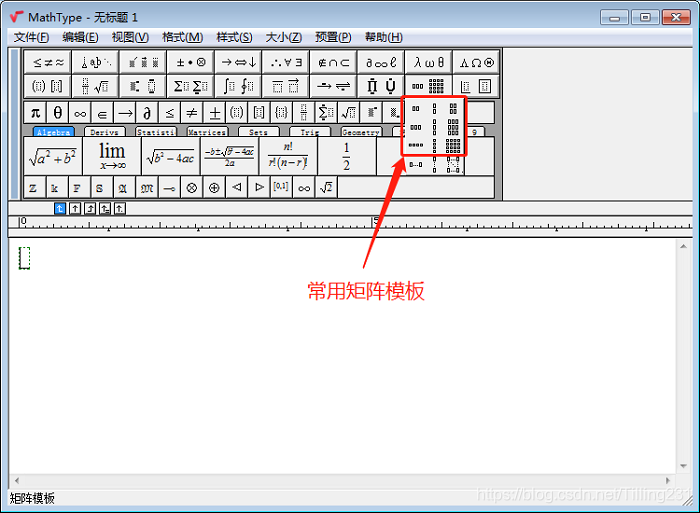The height and width of the screenshot is (513, 700).
Task: Open the embellishments palette
Action: (x=143, y=63)
